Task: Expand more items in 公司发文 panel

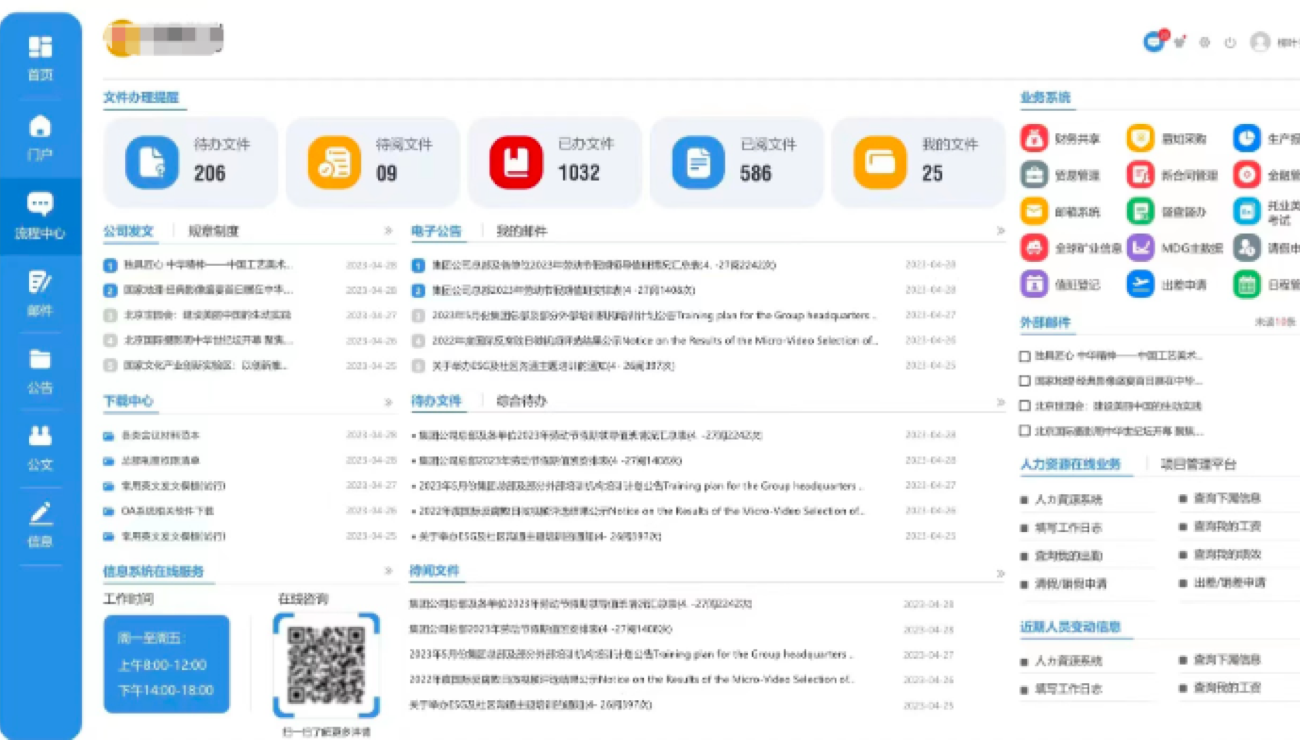Action: point(388,231)
